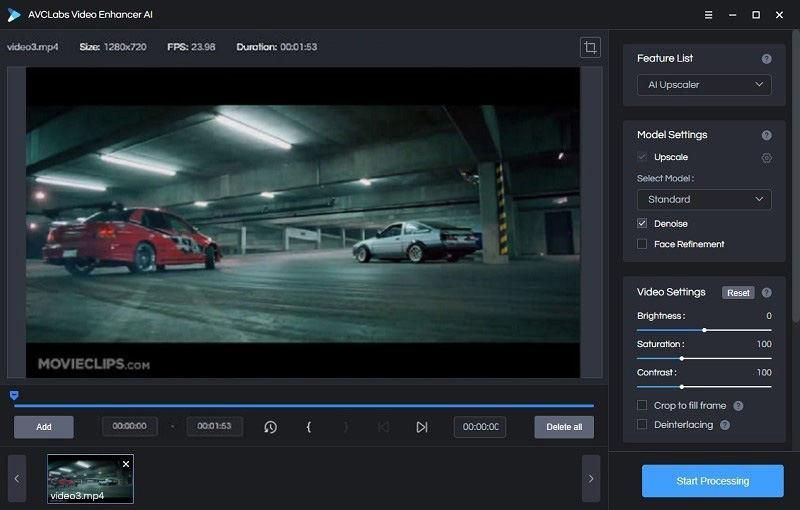
Task: Adjust the Saturation slider handle
Action: [x=682, y=359]
